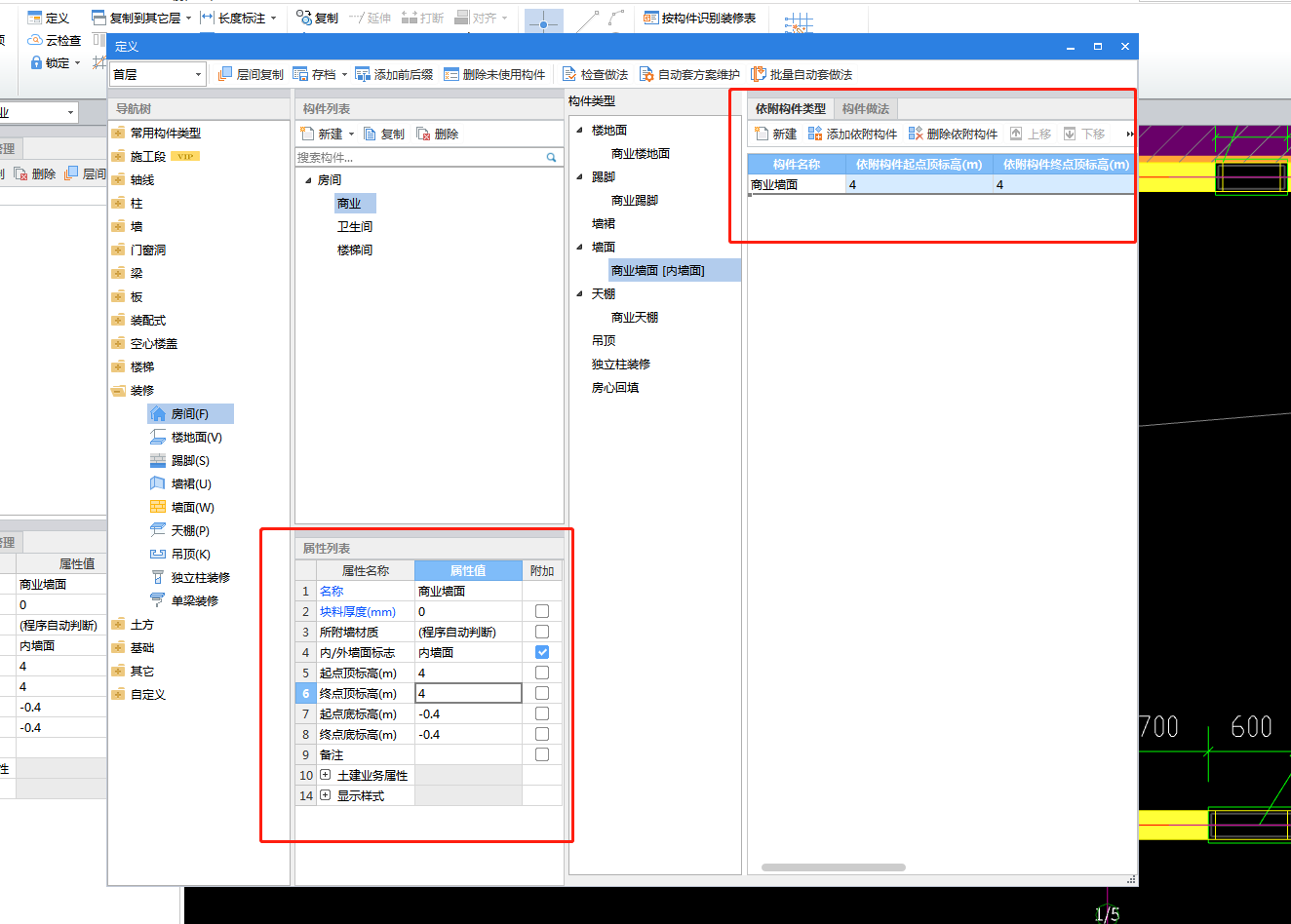Expand 显示样式 property row
This screenshot has height=924, width=1291.
coord(326,795)
